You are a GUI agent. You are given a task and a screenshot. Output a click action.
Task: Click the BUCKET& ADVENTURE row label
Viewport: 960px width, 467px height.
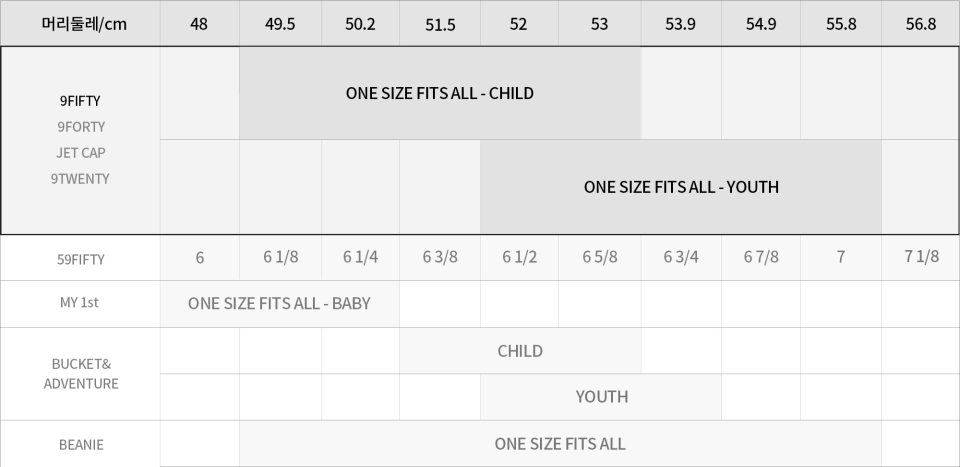pyautogui.click(x=80, y=374)
